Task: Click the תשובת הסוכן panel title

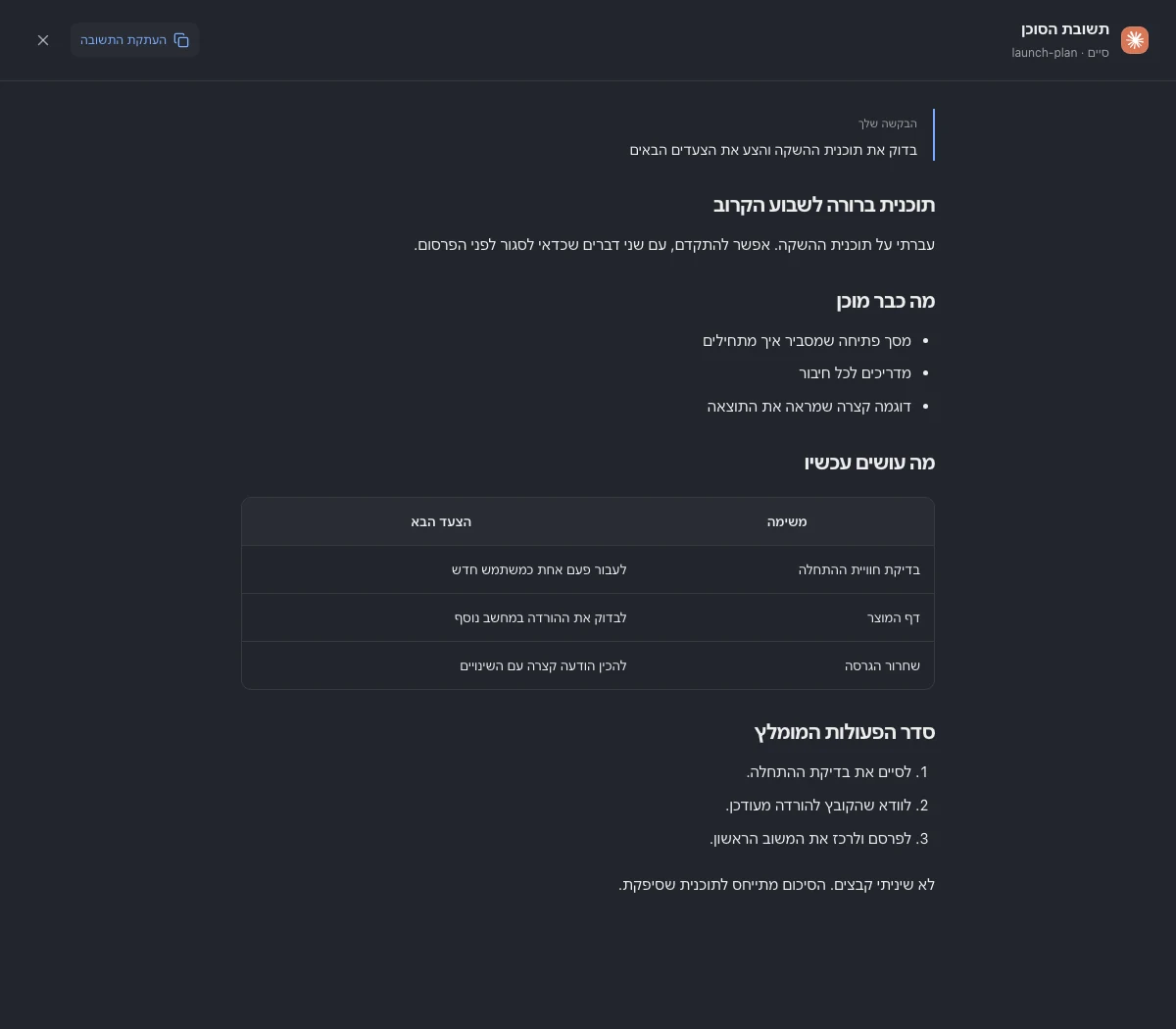Action: tap(1065, 29)
